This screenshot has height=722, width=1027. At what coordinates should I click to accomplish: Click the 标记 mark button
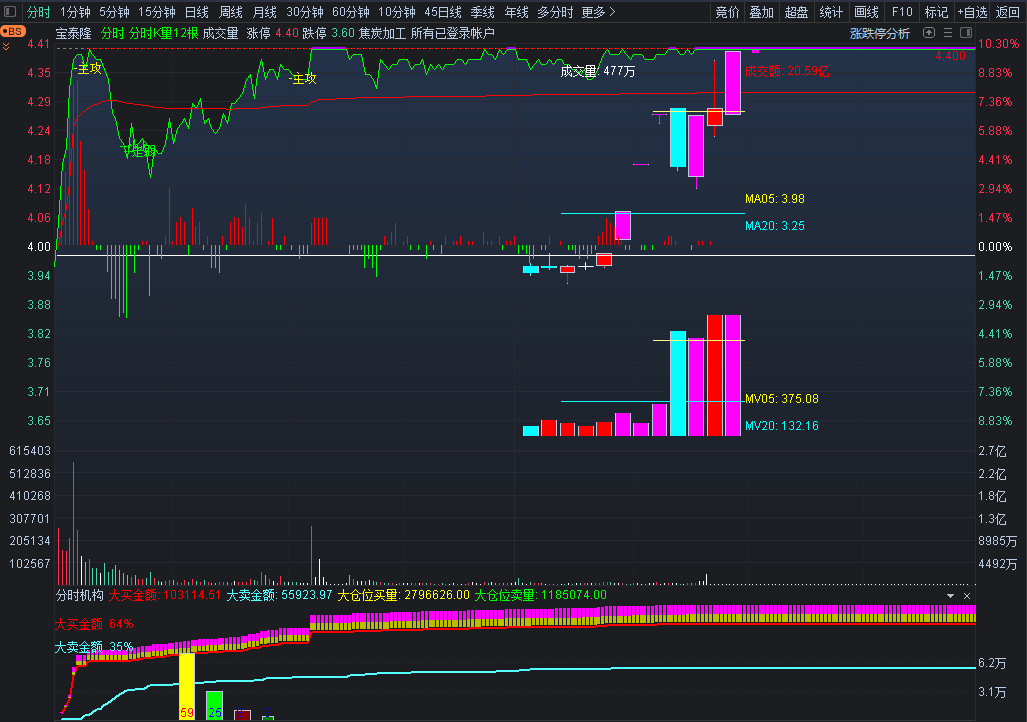click(936, 12)
